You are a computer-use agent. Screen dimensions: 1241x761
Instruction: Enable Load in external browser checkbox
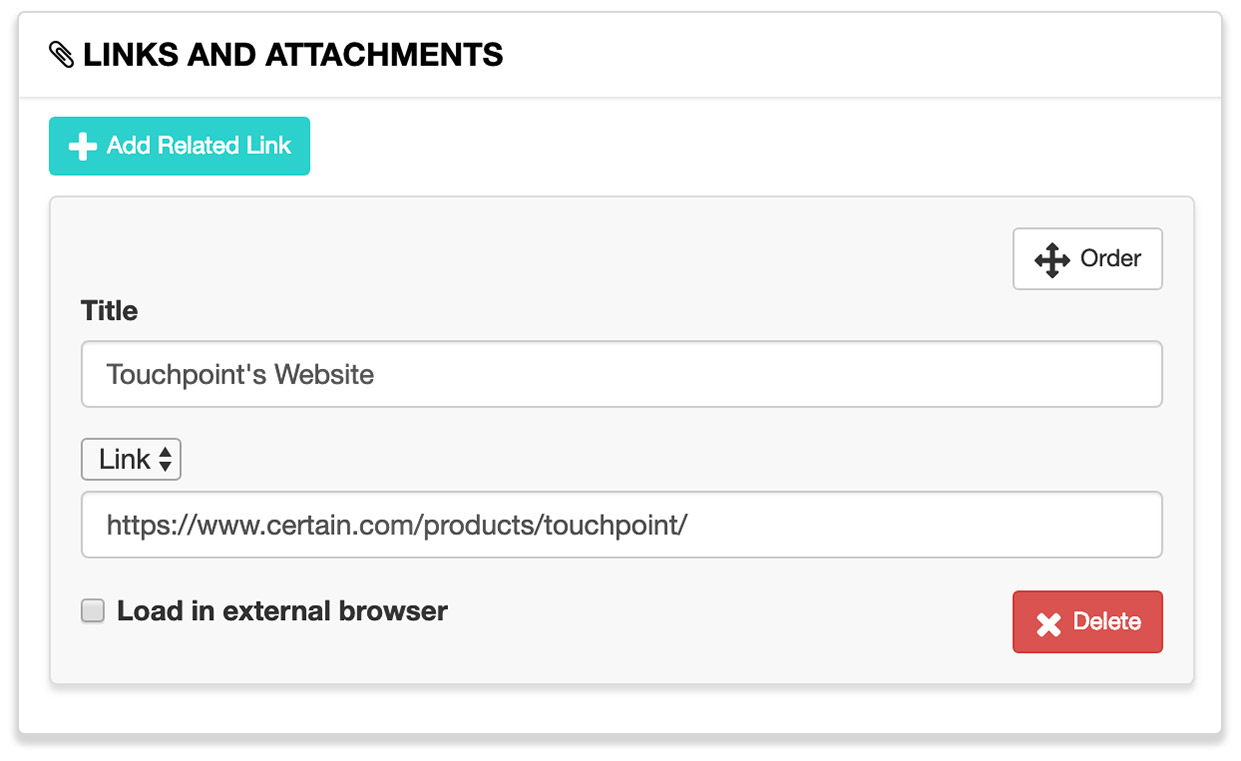pos(93,611)
